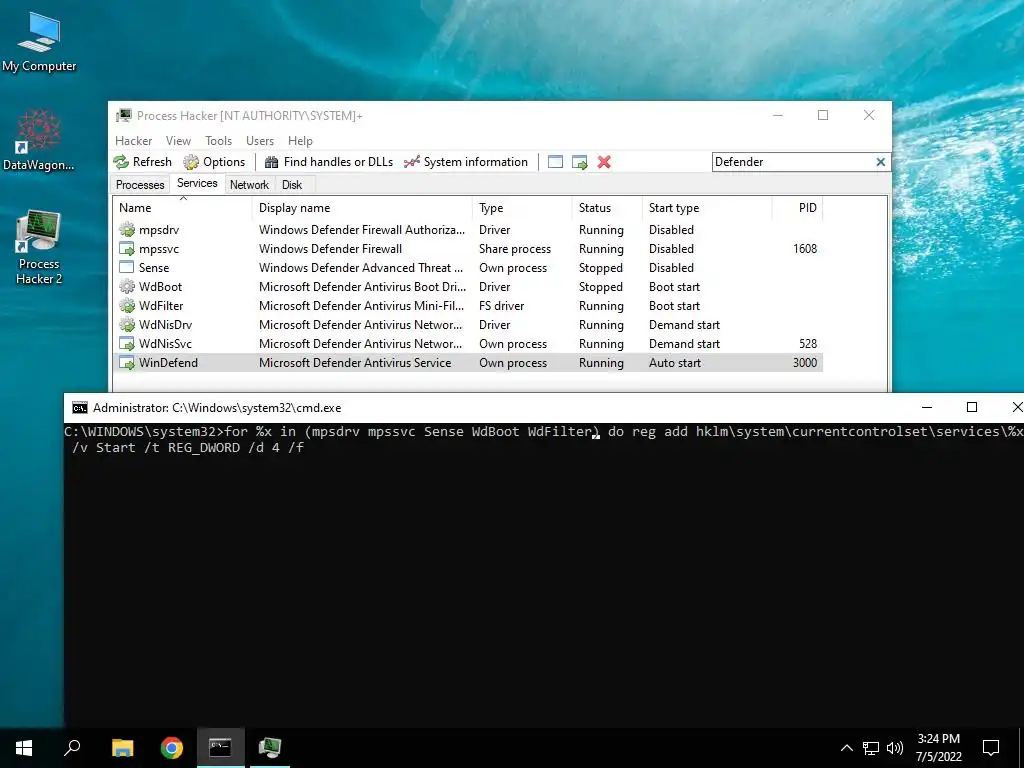Viewport: 1024px width, 768px height.
Task: Open the Tools menu
Action: [x=218, y=140]
